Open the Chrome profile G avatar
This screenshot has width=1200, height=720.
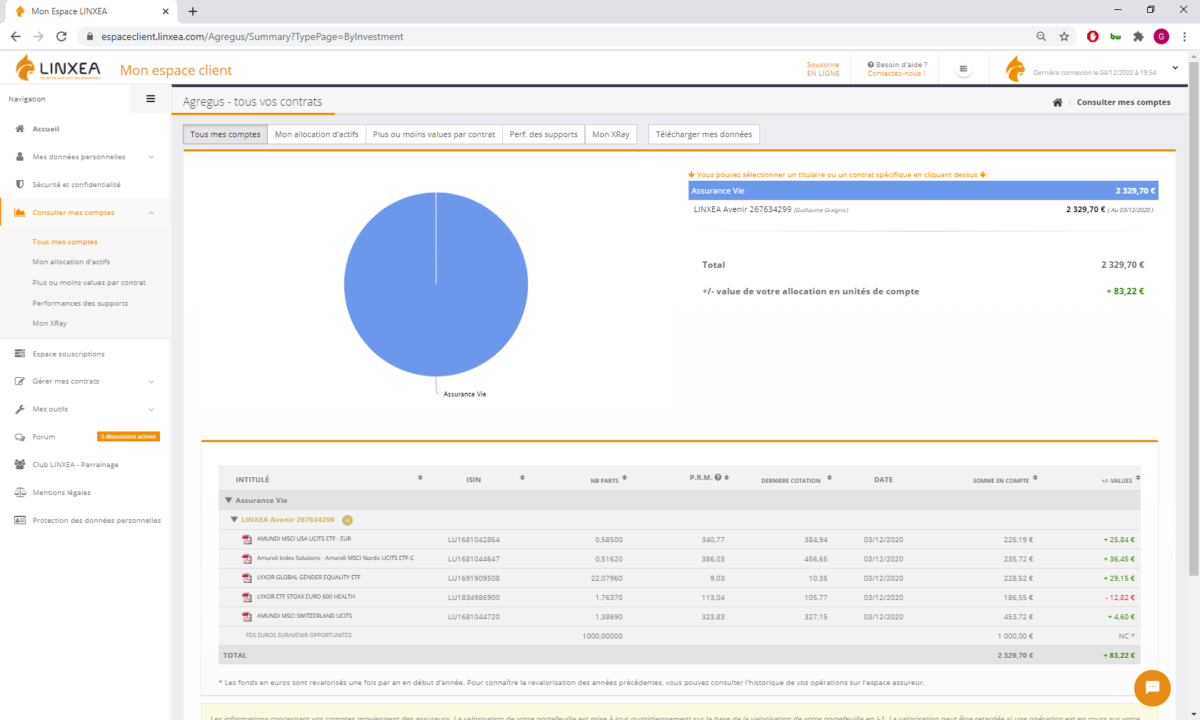[1161, 36]
